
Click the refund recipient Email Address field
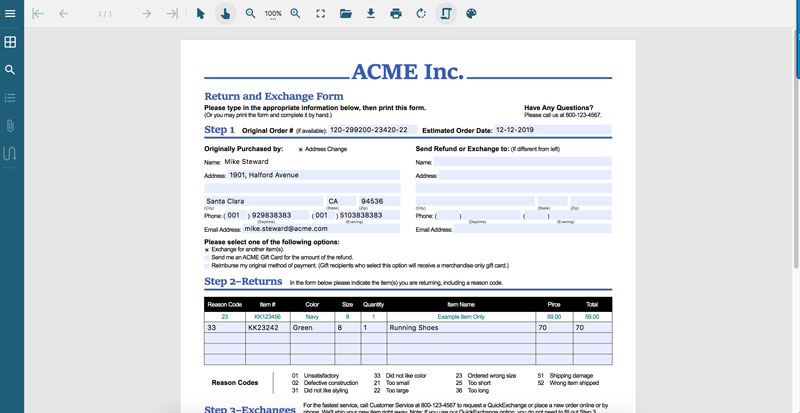click(532, 229)
